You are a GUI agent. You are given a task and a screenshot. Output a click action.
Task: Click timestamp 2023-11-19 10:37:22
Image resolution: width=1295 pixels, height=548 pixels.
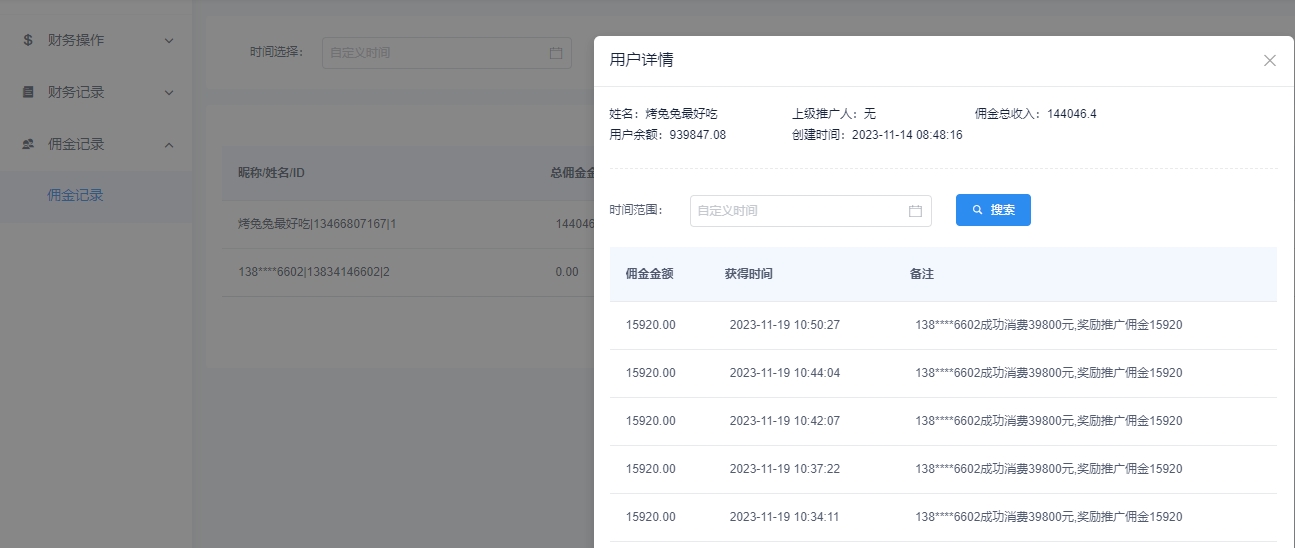tap(785, 469)
